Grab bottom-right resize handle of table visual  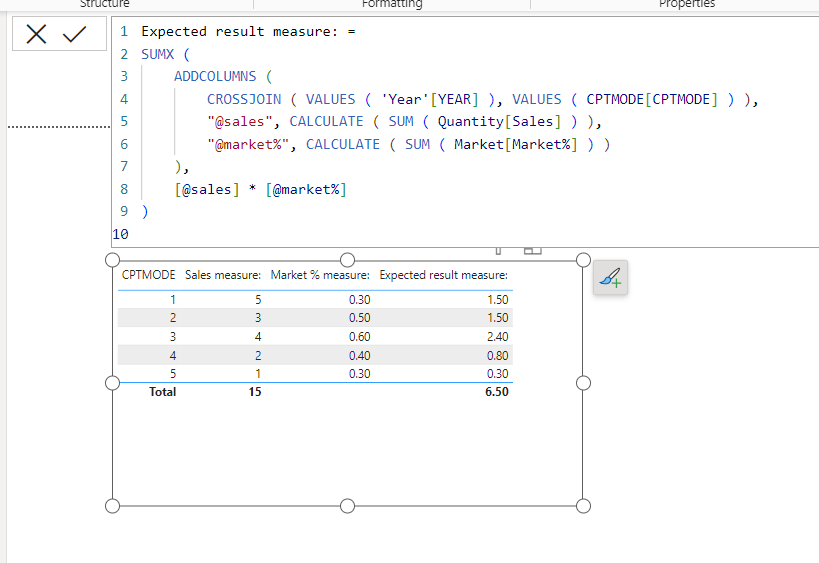point(583,506)
